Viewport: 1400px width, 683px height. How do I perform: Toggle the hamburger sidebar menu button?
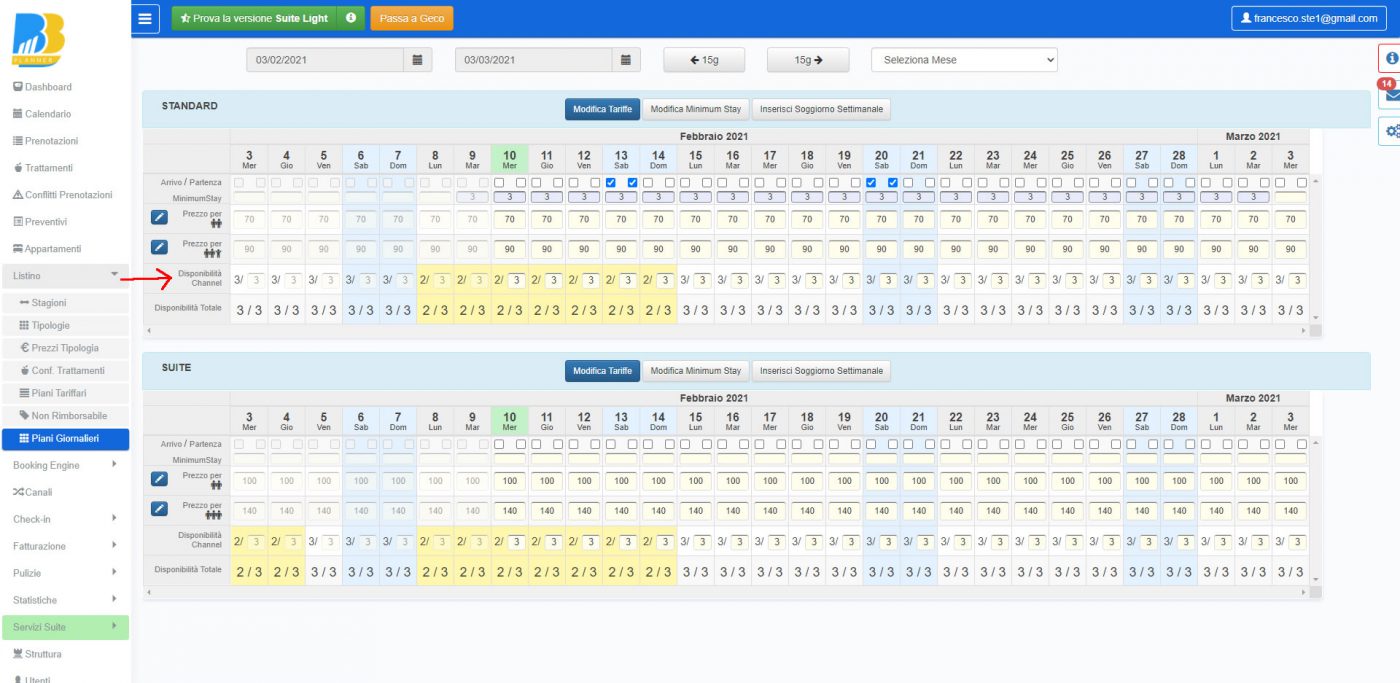[x=146, y=18]
